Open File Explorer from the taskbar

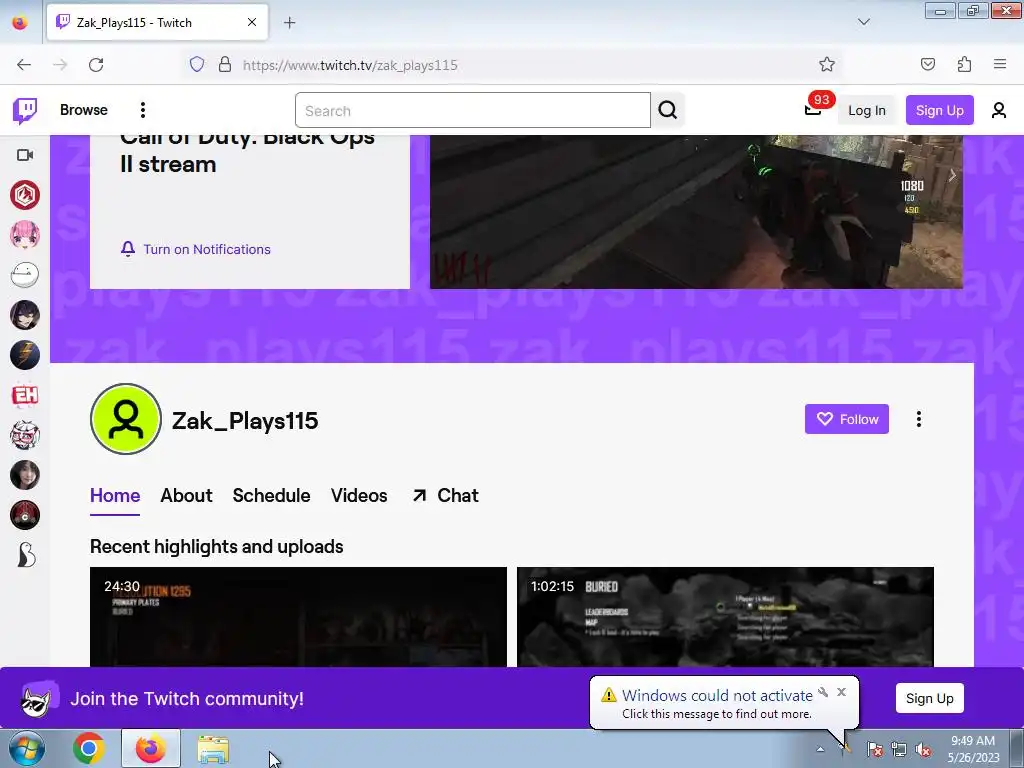coord(214,749)
